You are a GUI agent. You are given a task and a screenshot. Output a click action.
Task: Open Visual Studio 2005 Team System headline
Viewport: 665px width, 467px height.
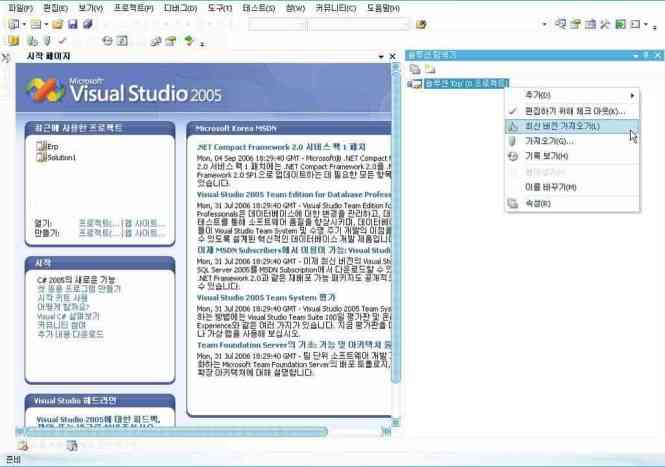[266, 298]
